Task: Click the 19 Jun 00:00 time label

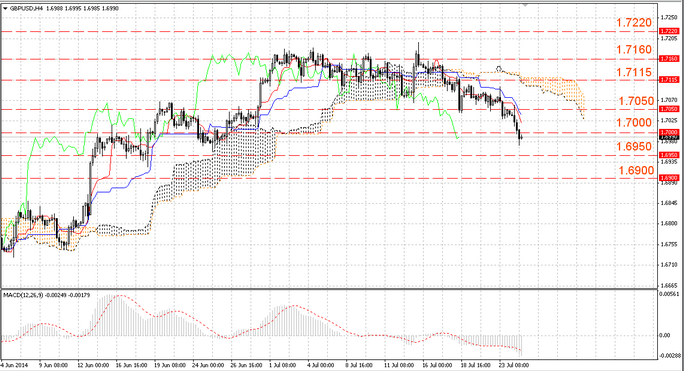Action: click(x=170, y=365)
